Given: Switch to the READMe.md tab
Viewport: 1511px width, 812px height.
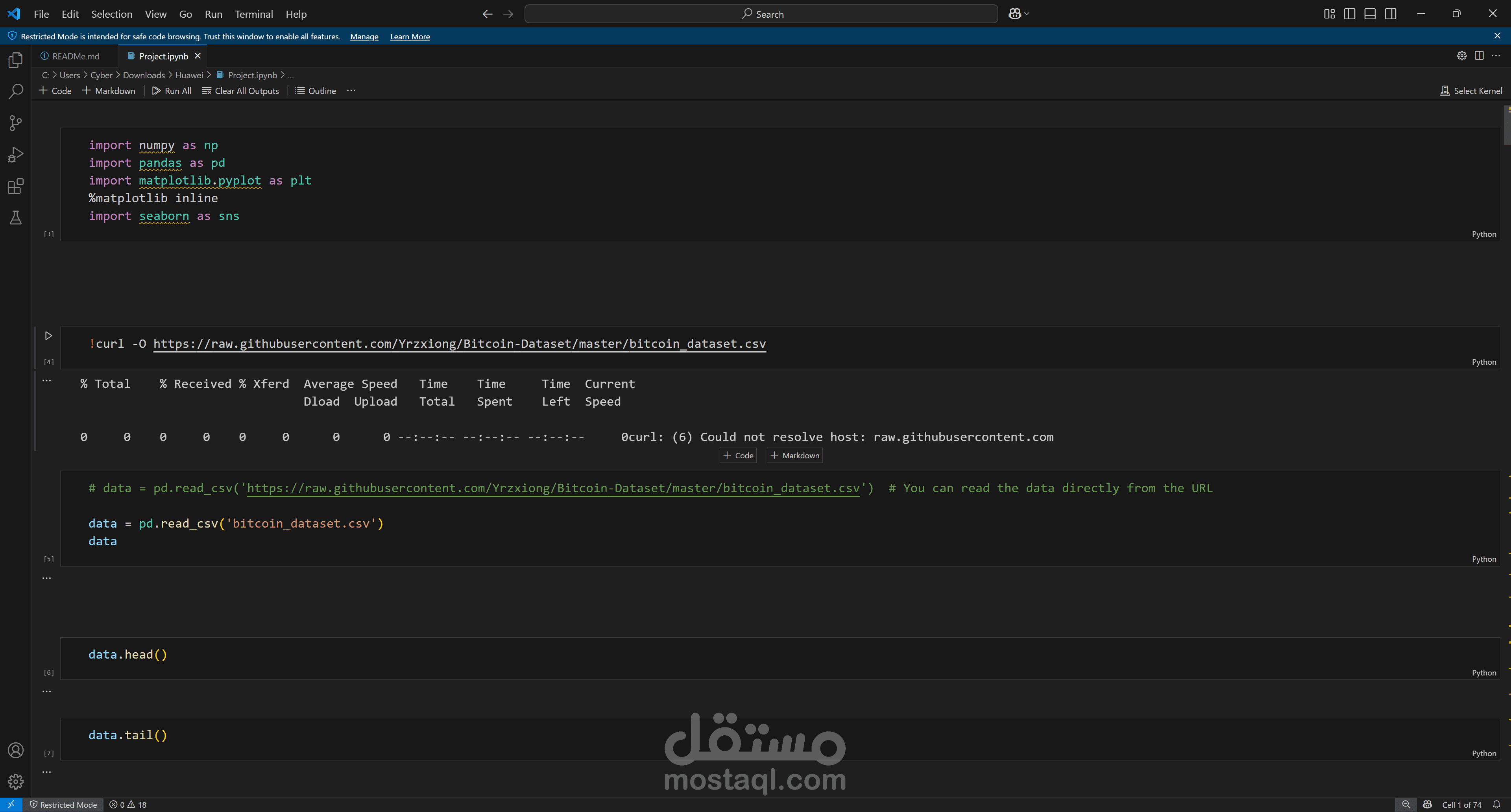Looking at the screenshot, I should pos(76,56).
